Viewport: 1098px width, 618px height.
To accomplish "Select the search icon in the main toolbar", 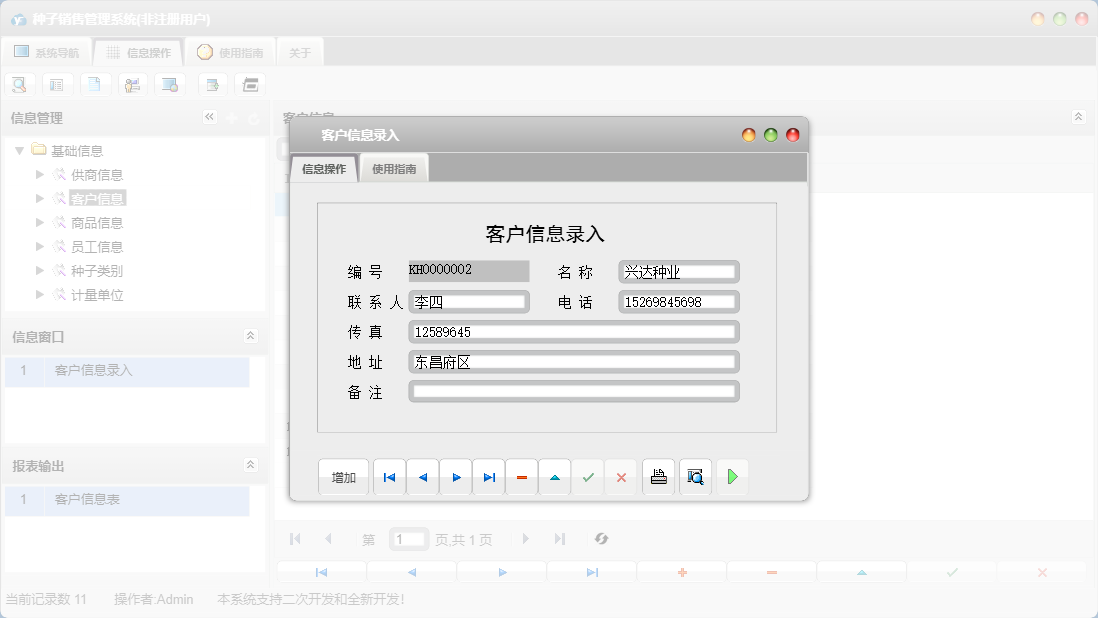I will [x=19, y=84].
